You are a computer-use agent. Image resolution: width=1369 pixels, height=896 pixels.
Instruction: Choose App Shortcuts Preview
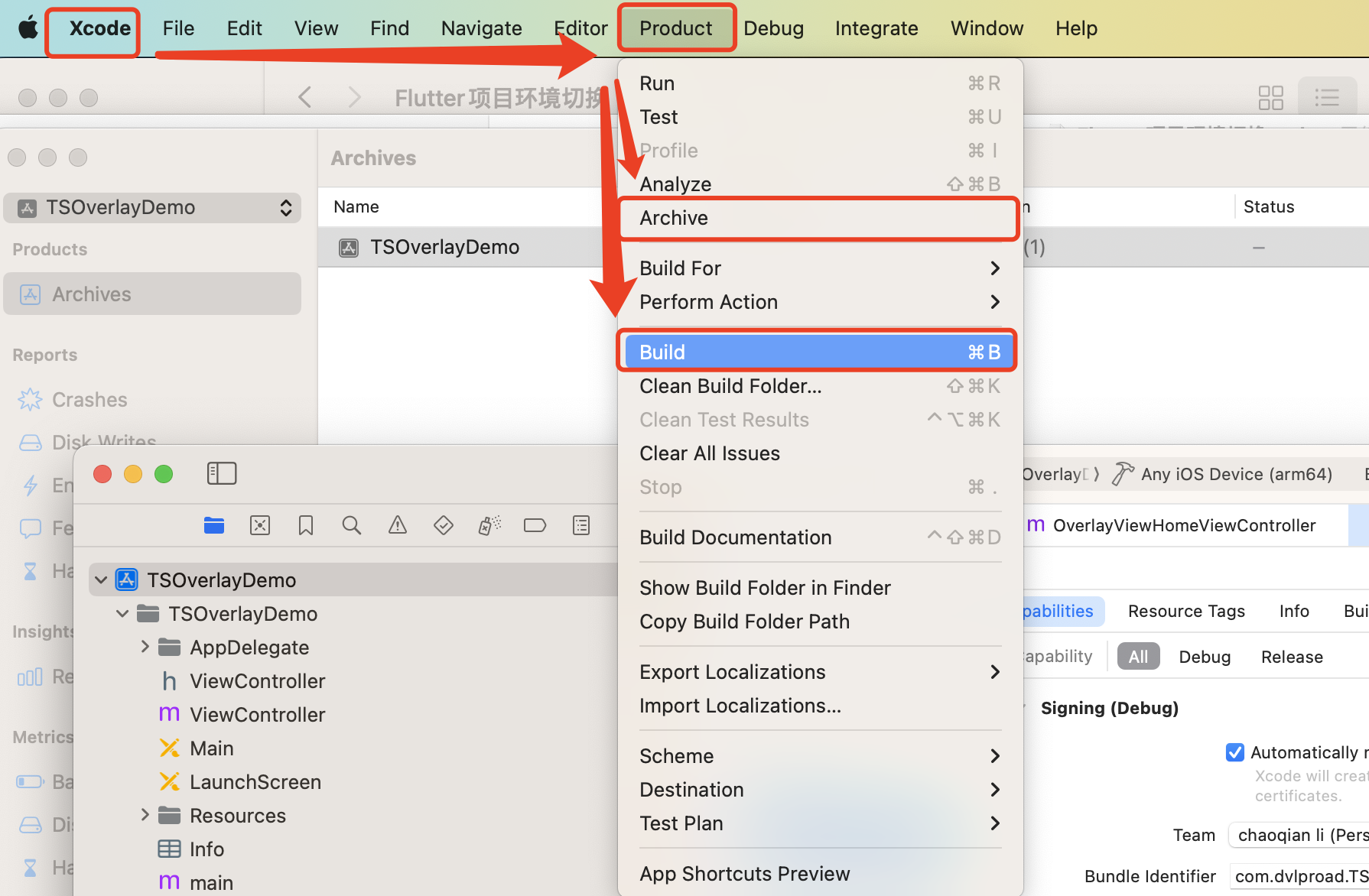tap(819, 874)
